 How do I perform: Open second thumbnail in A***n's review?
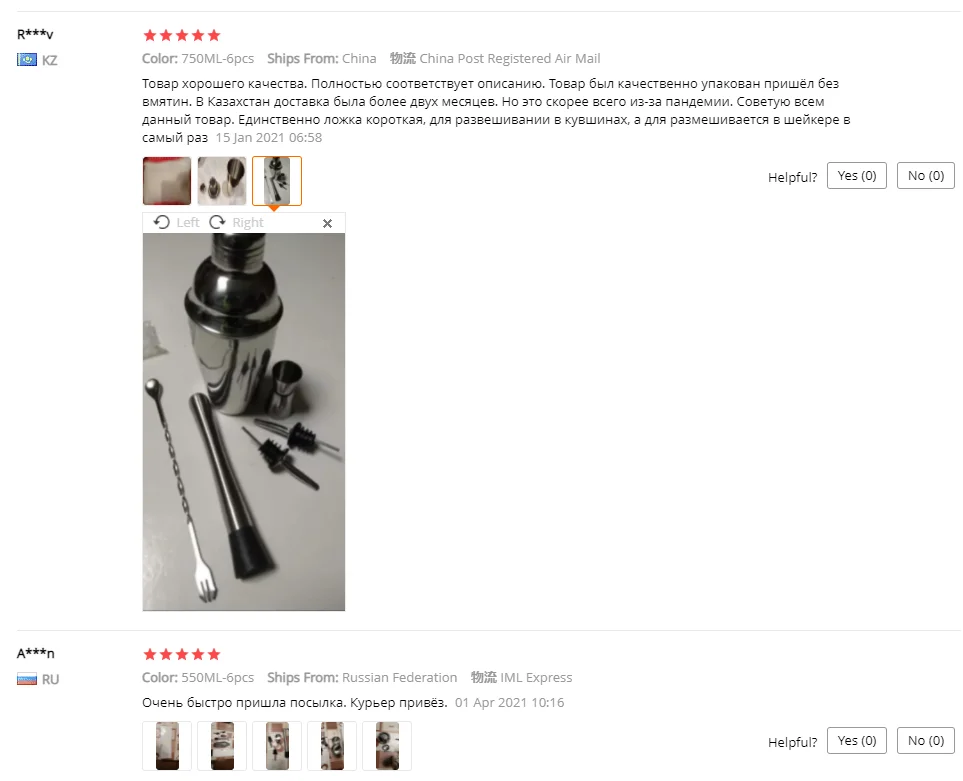point(222,745)
